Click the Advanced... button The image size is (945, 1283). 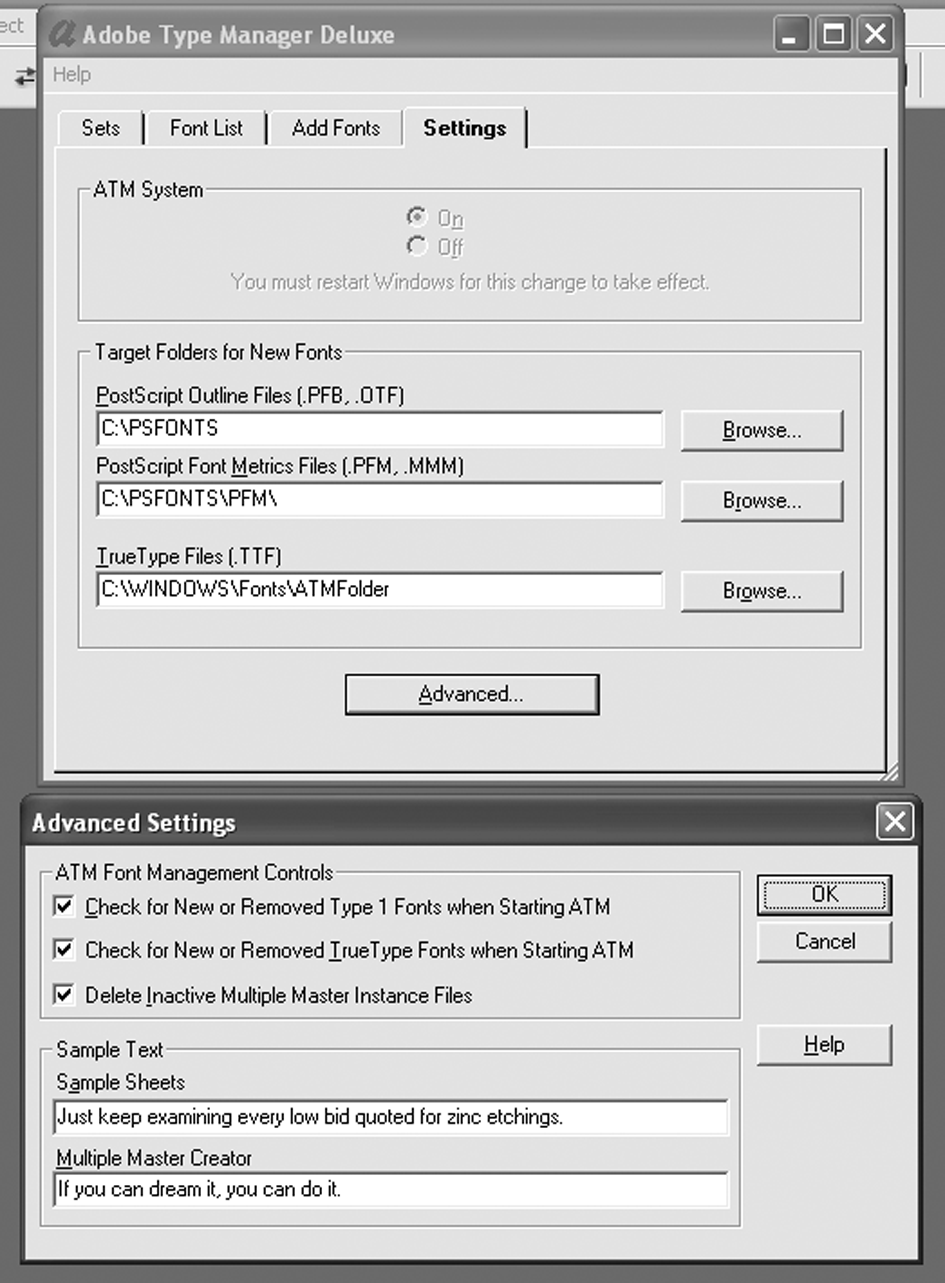(471, 694)
